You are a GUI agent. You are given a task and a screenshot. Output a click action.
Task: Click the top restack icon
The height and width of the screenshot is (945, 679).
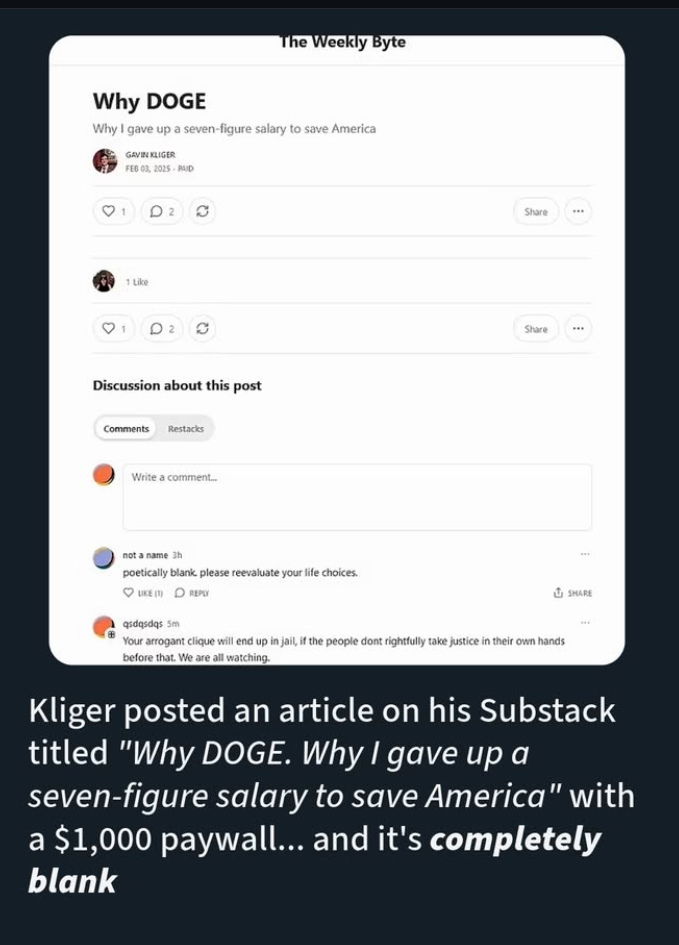click(202, 211)
